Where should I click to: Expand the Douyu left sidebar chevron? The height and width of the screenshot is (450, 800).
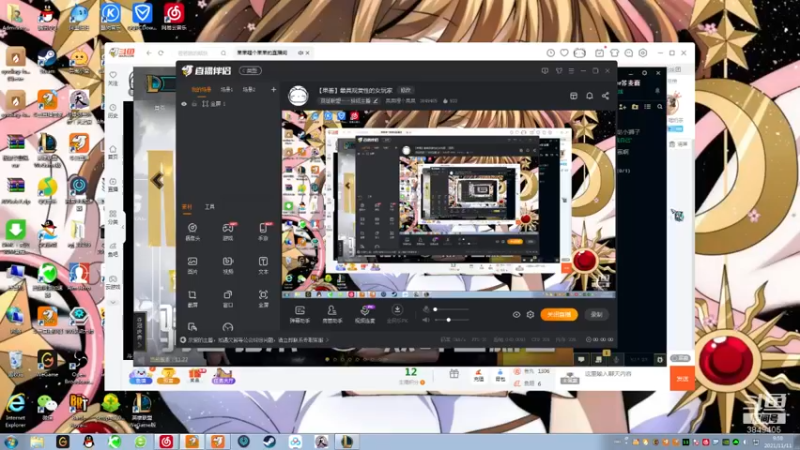[113, 302]
